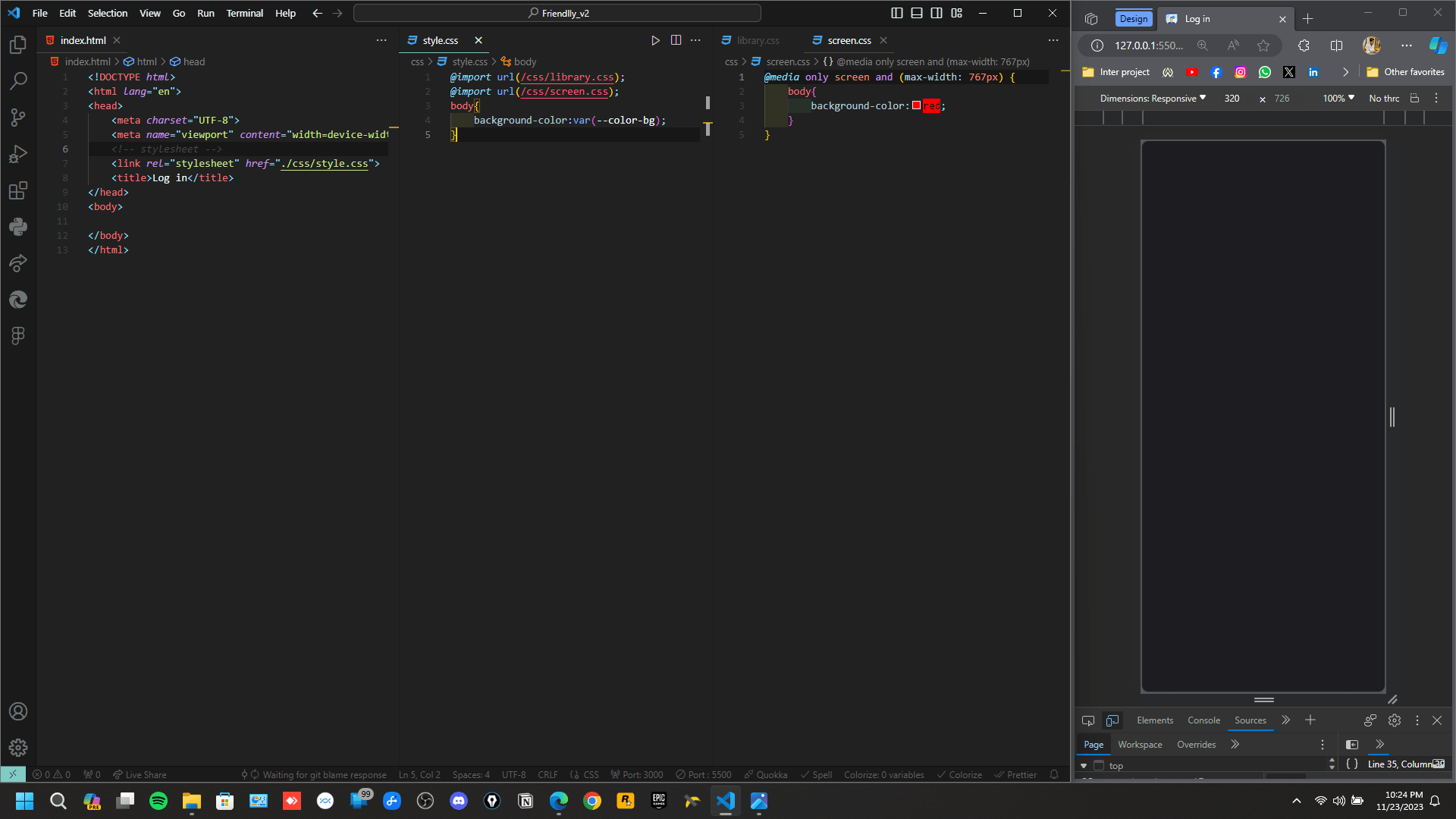Image resolution: width=1456 pixels, height=819 pixels.
Task: Collapse the top tree node in Sources
Action: [x=1084, y=766]
